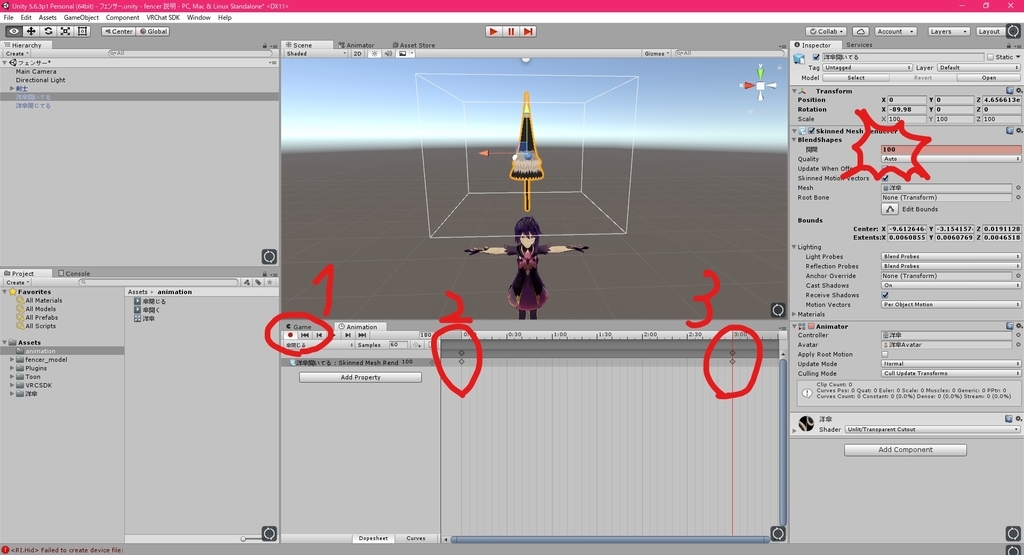Select the Rect transform tool
Viewport: 1024px width, 555px height.
click(82, 31)
